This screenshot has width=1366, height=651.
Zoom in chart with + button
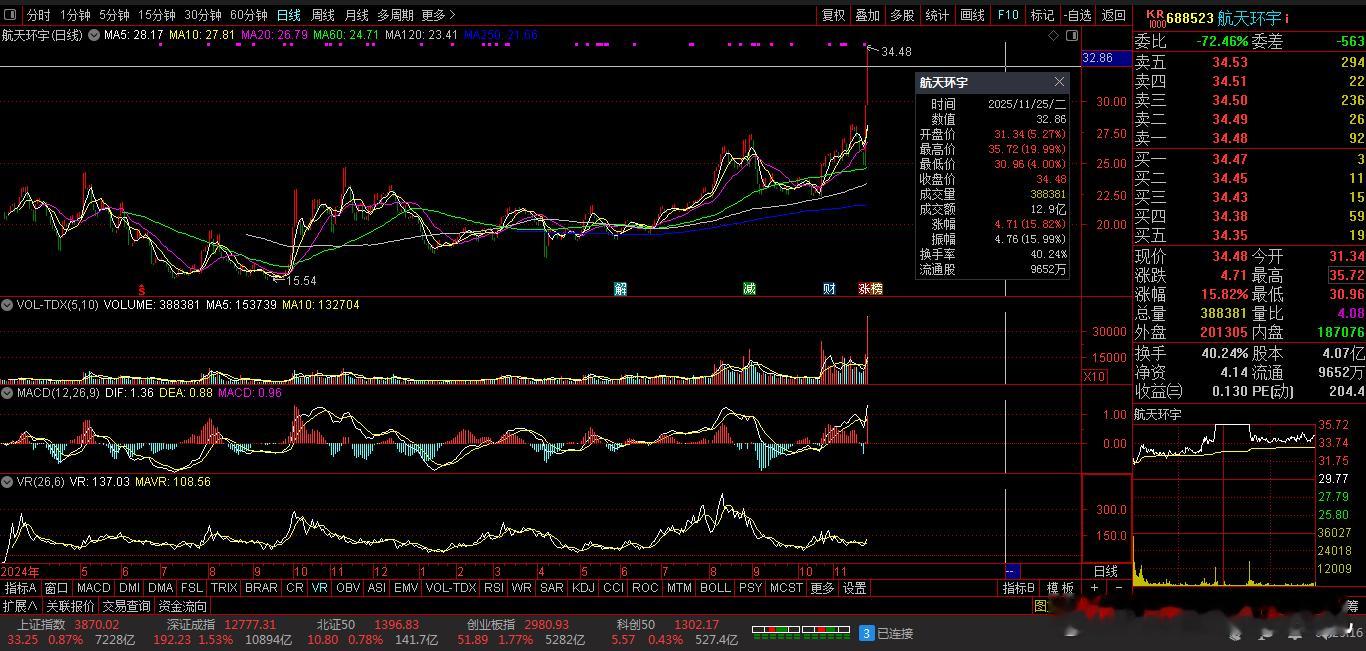tap(1095, 588)
